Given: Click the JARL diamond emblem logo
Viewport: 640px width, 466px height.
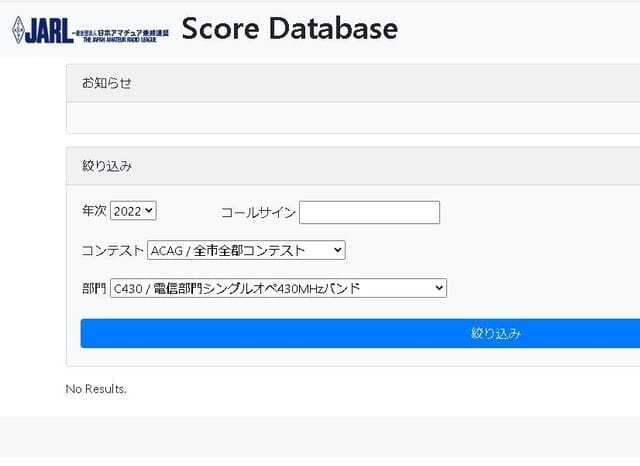Looking at the screenshot, I should [17, 31].
